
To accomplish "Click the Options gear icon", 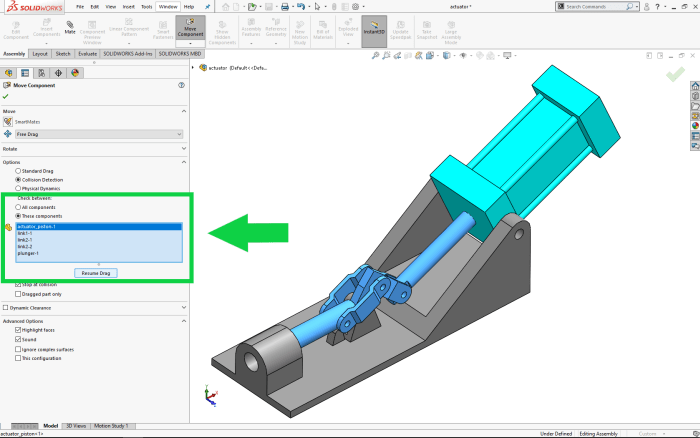I will coord(355,7).
